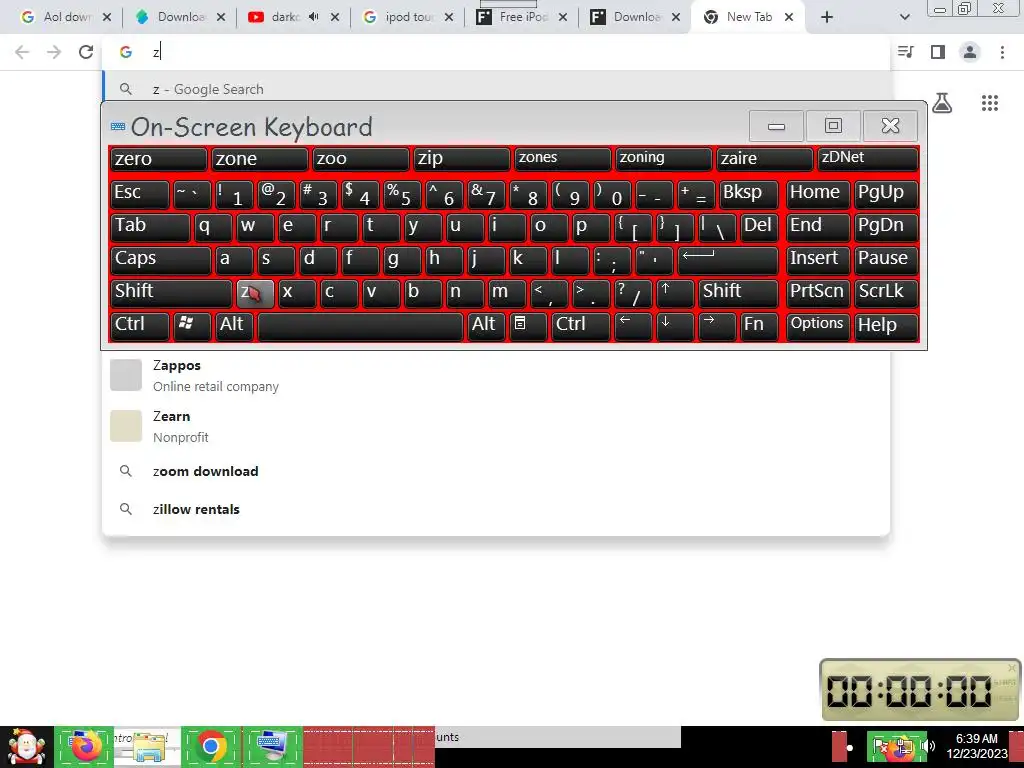Click the Chrome forward arrow
The image size is (1024, 768).
point(54,52)
